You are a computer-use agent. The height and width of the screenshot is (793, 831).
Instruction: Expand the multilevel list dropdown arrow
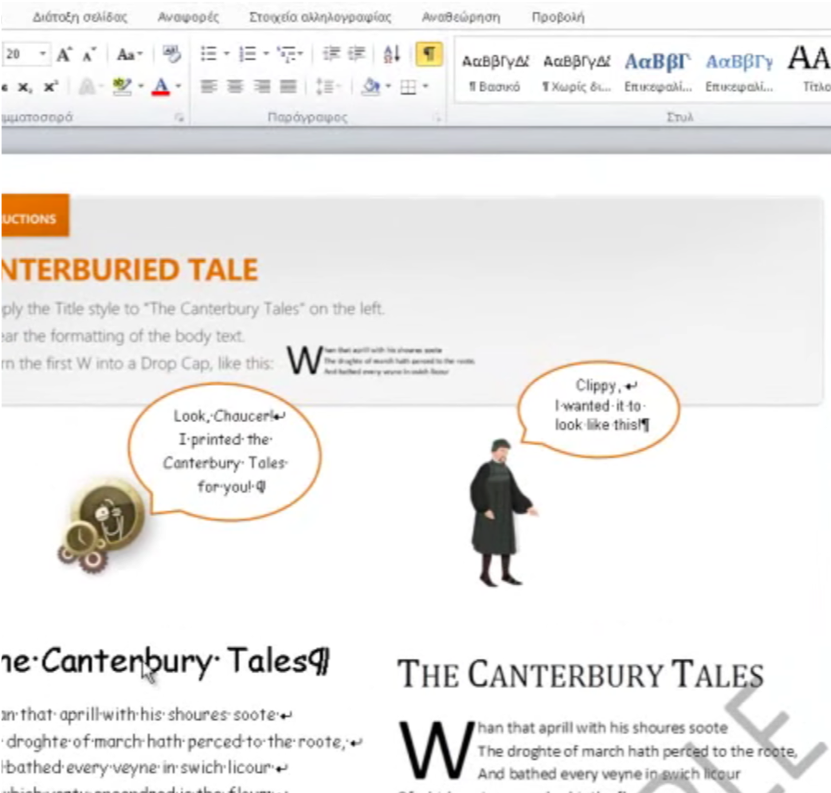(x=300, y=54)
